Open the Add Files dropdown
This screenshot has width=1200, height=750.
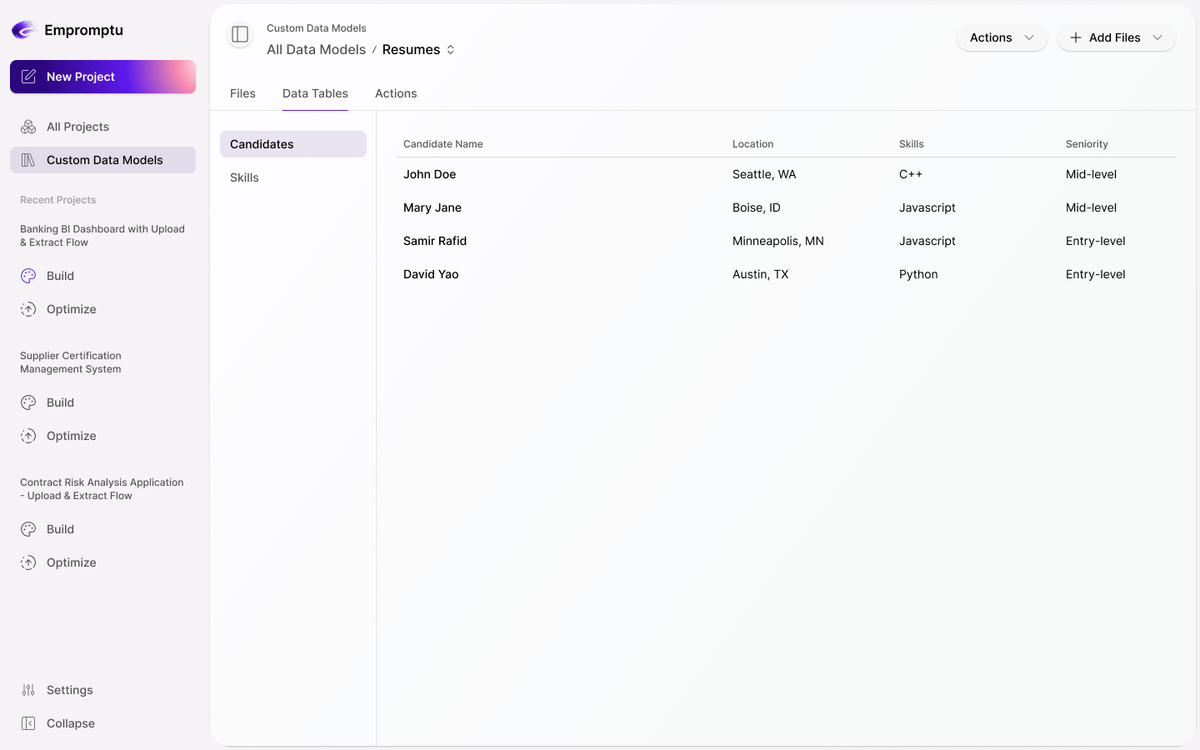[1116, 38]
